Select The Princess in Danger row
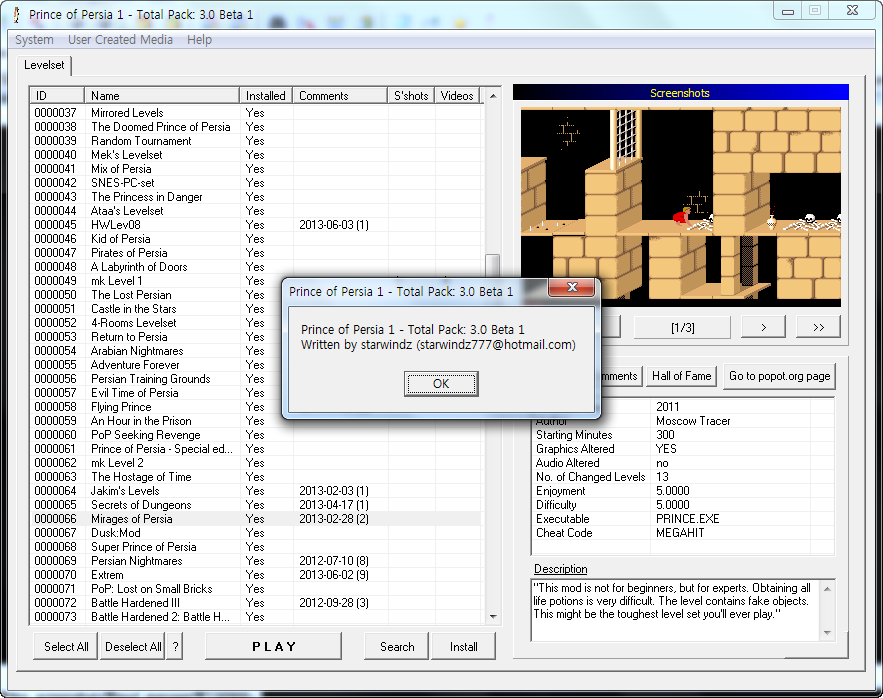The width and height of the screenshot is (883, 698). click(x=256, y=197)
